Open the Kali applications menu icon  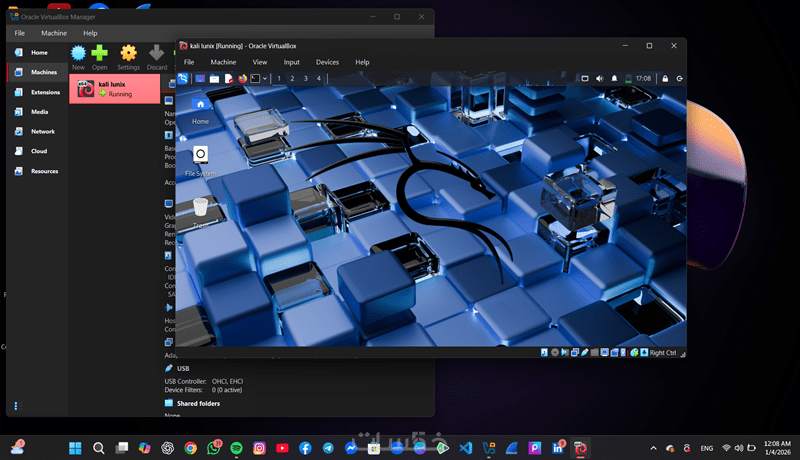[x=183, y=78]
